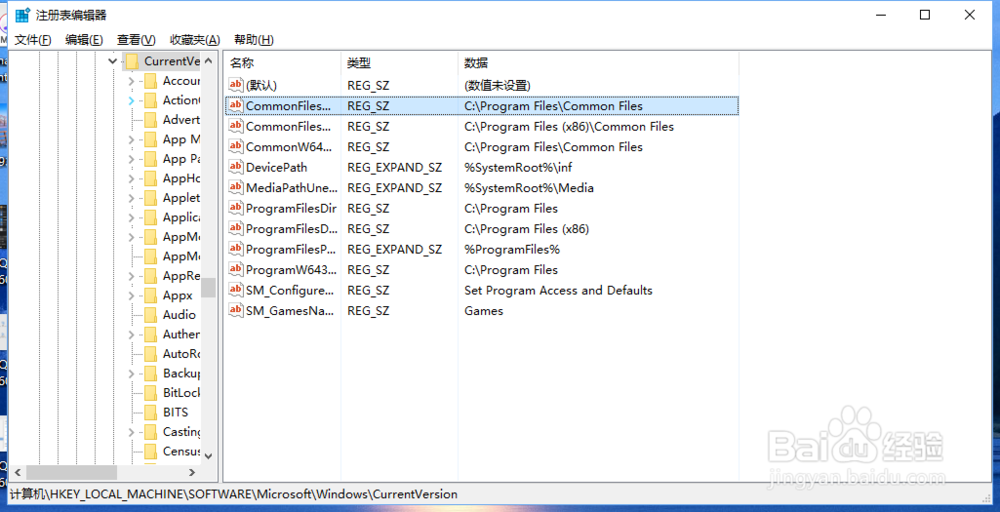The width and height of the screenshot is (1000, 512).
Task: Click the tree vertical scrollbar thumb
Action: (x=208, y=288)
